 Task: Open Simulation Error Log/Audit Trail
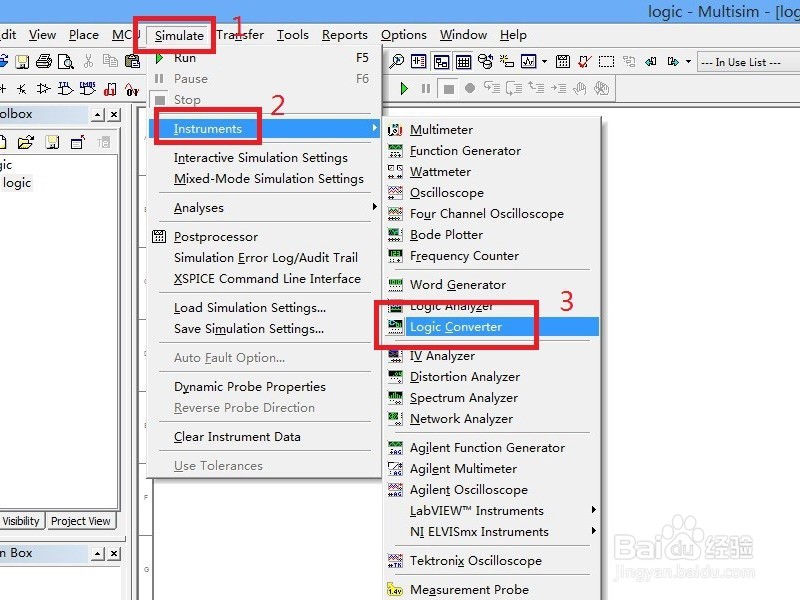tap(265, 258)
